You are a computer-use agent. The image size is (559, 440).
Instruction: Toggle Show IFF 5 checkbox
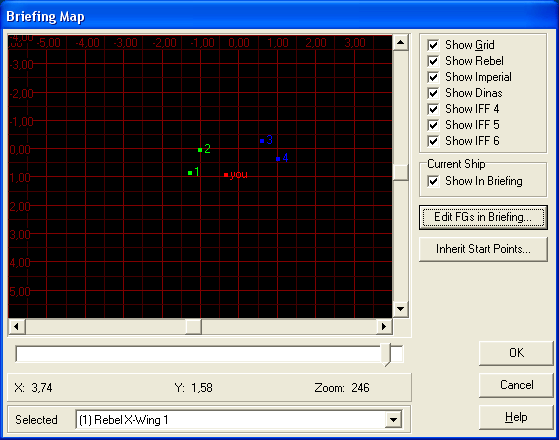point(433,125)
